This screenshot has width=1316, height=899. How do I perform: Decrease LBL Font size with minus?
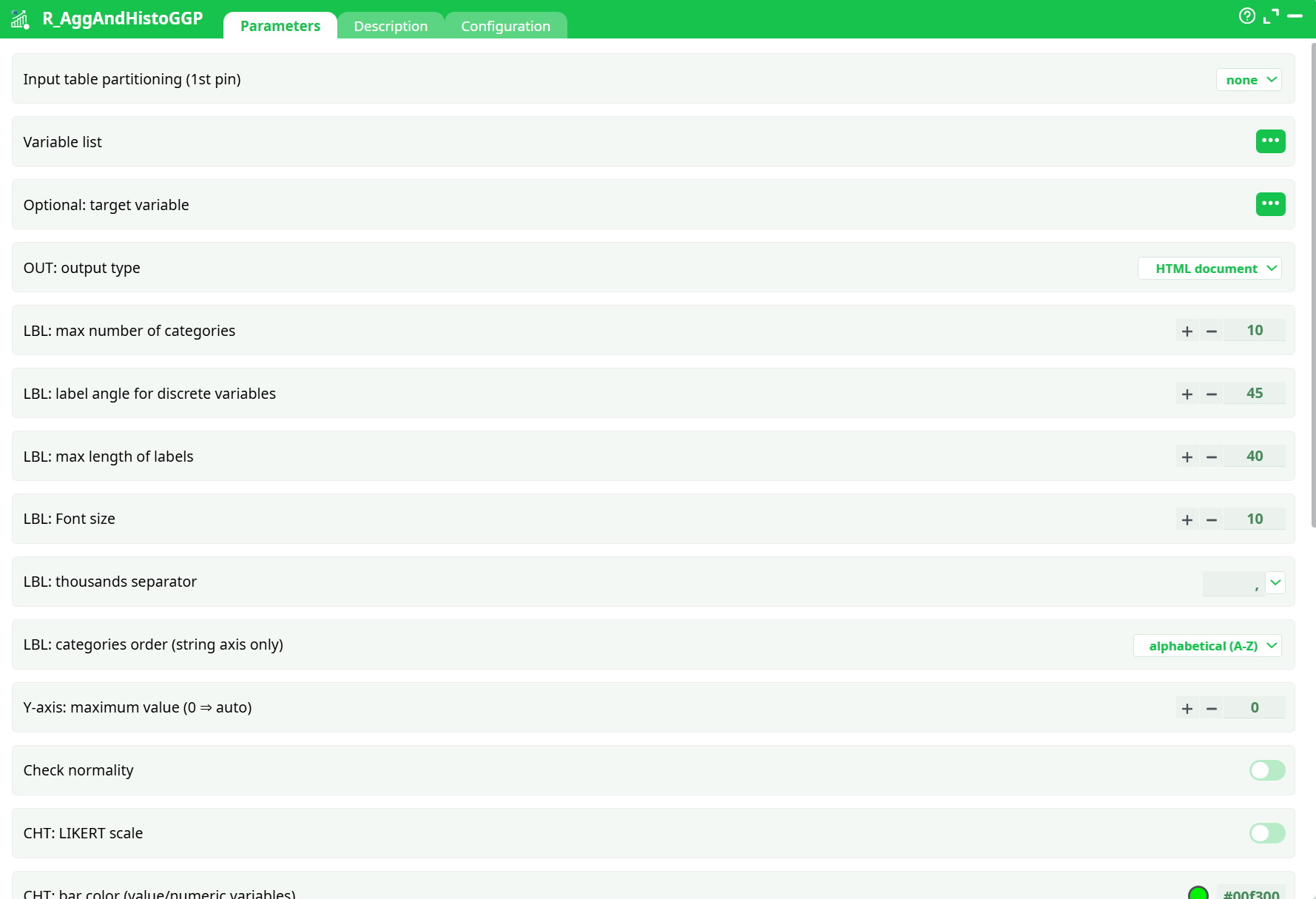pos(1212,519)
